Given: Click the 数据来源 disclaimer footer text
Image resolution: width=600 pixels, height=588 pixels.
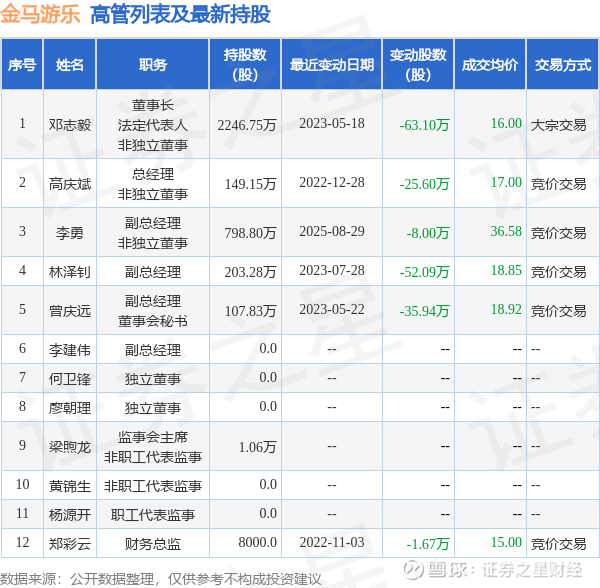Looking at the screenshot, I should 161,579.
